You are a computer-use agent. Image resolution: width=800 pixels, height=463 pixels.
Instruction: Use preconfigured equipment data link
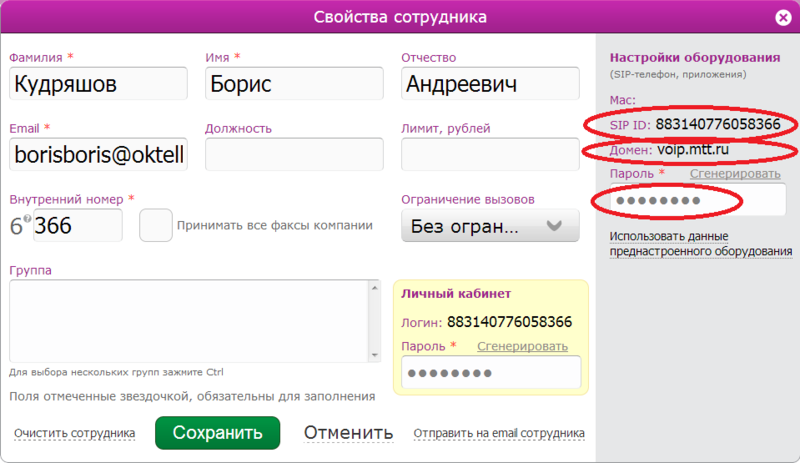tap(700, 244)
